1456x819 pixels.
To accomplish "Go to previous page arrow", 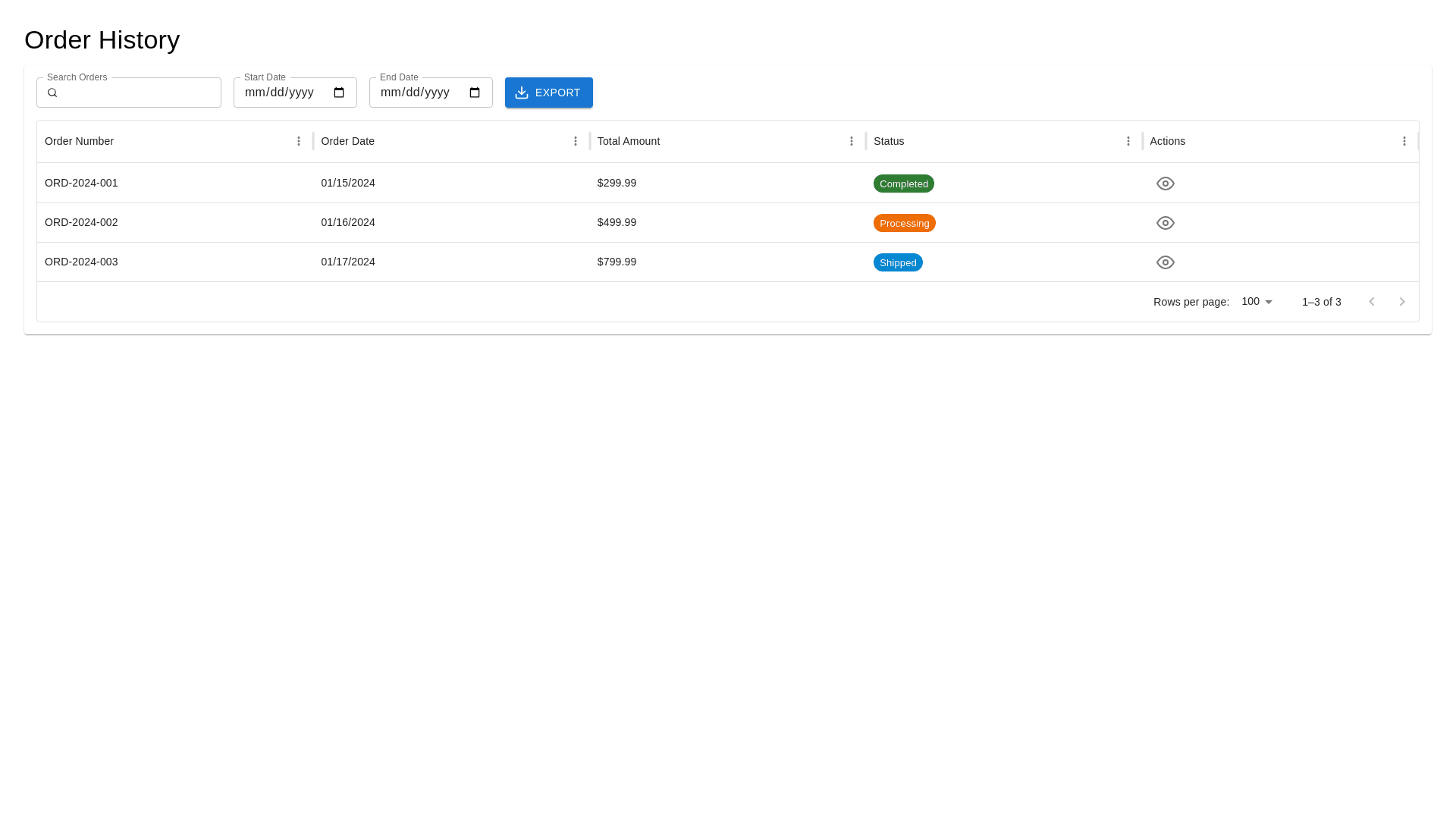I will click(1371, 302).
